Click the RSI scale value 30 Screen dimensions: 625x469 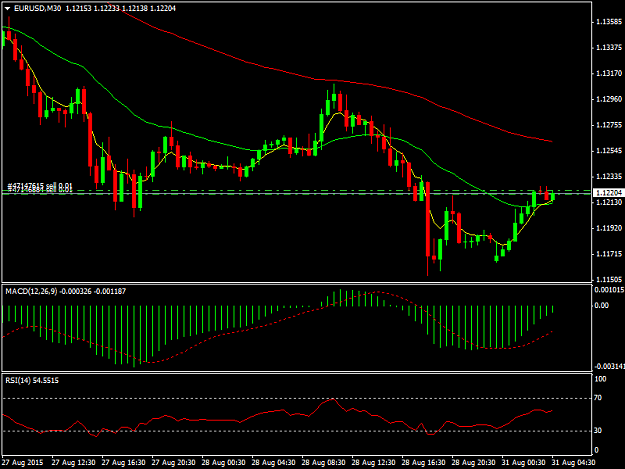tap(598, 430)
